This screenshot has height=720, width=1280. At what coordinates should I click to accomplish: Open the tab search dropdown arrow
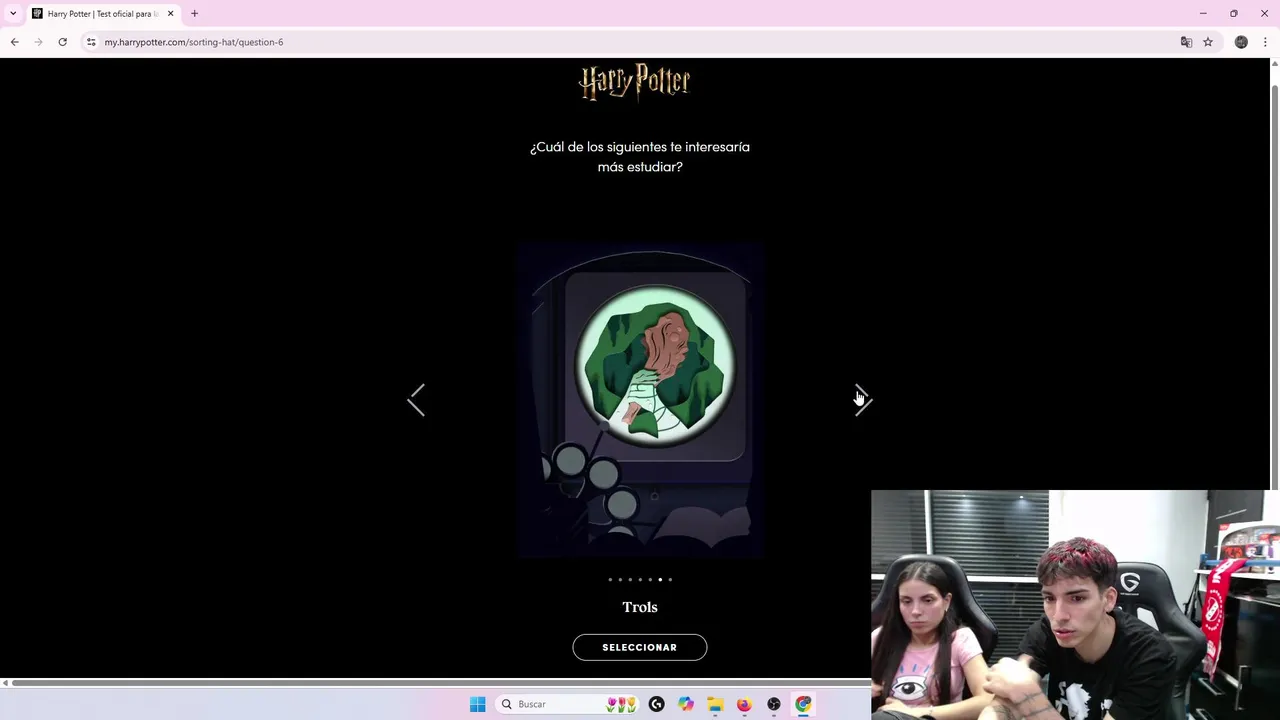click(12, 14)
